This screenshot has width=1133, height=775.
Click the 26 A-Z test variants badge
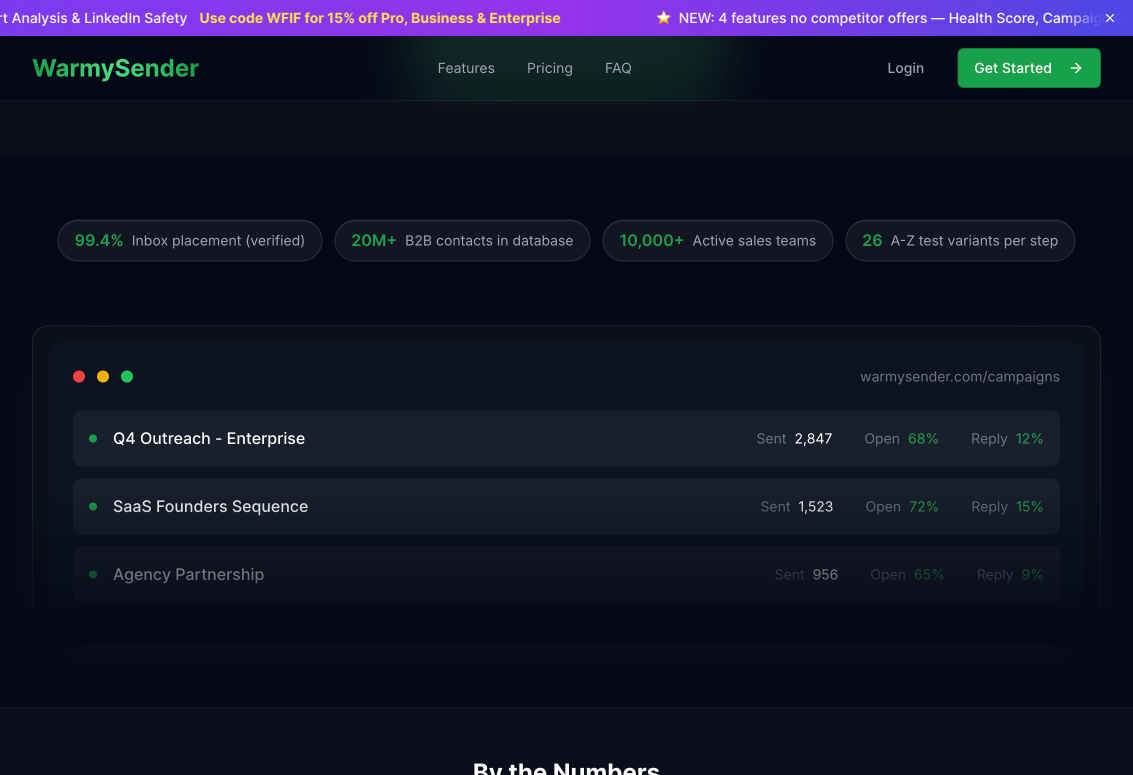pyautogui.click(x=960, y=241)
